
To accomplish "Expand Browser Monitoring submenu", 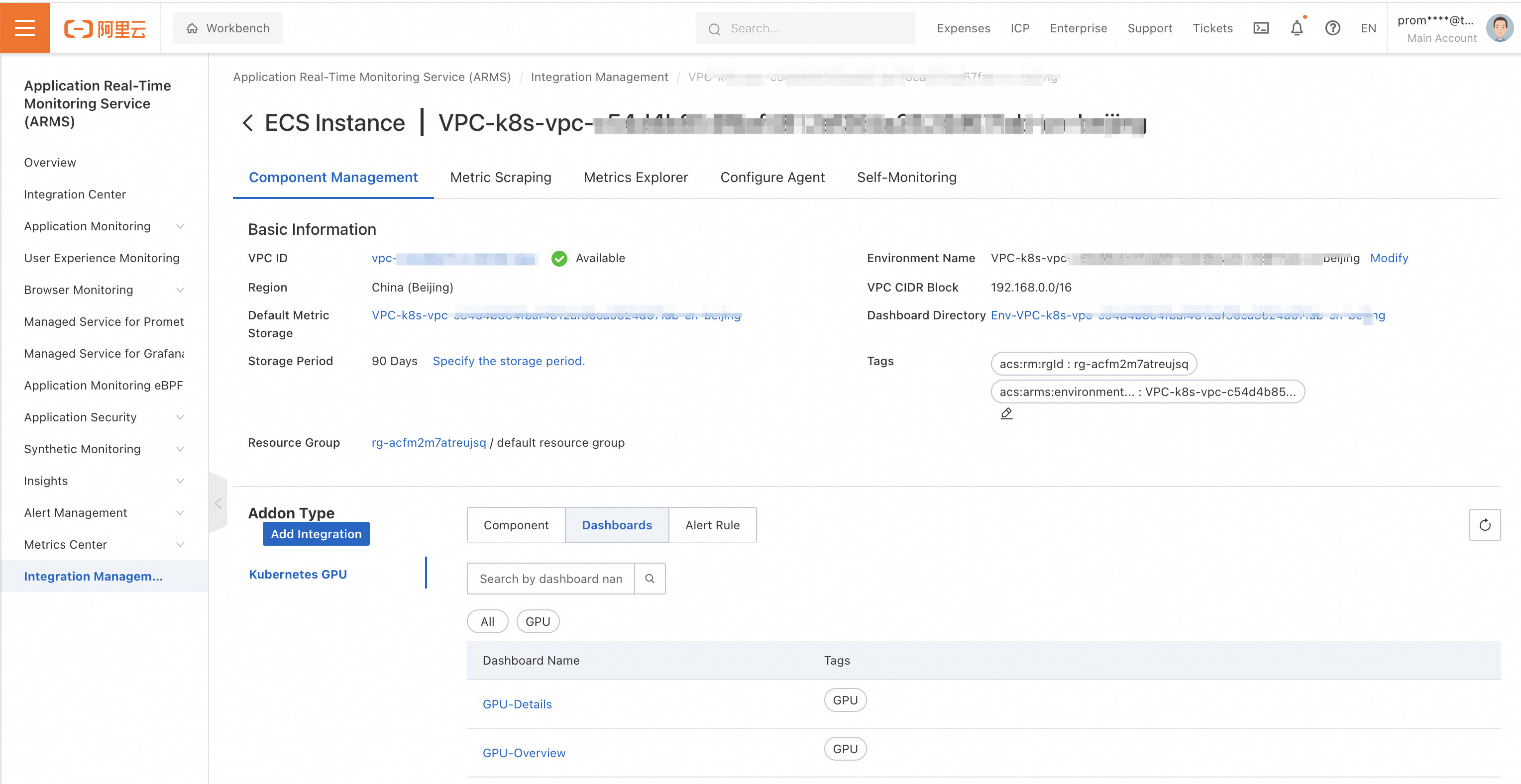I will pyautogui.click(x=180, y=290).
